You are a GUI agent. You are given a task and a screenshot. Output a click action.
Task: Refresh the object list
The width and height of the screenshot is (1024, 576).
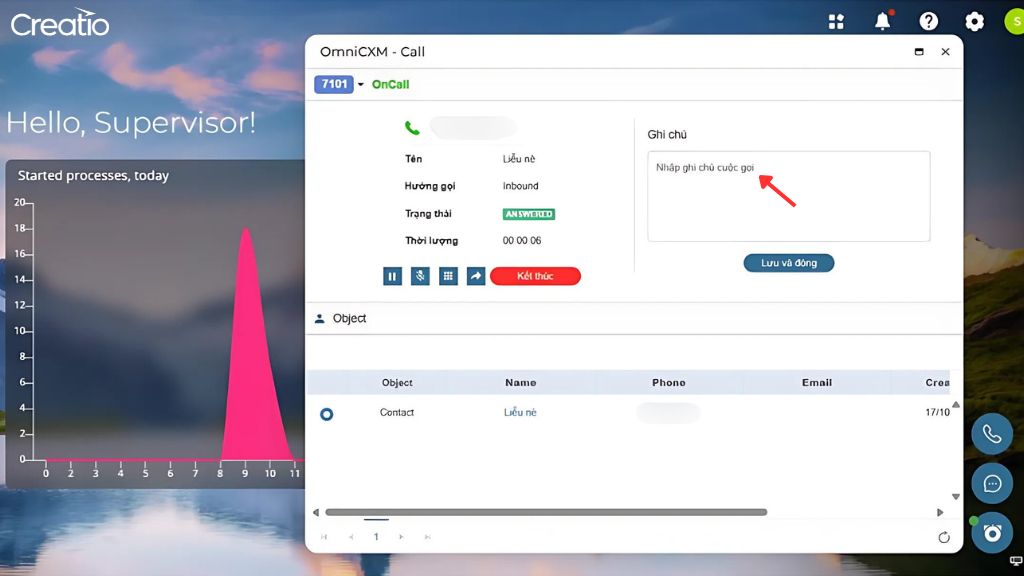(944, 537)
